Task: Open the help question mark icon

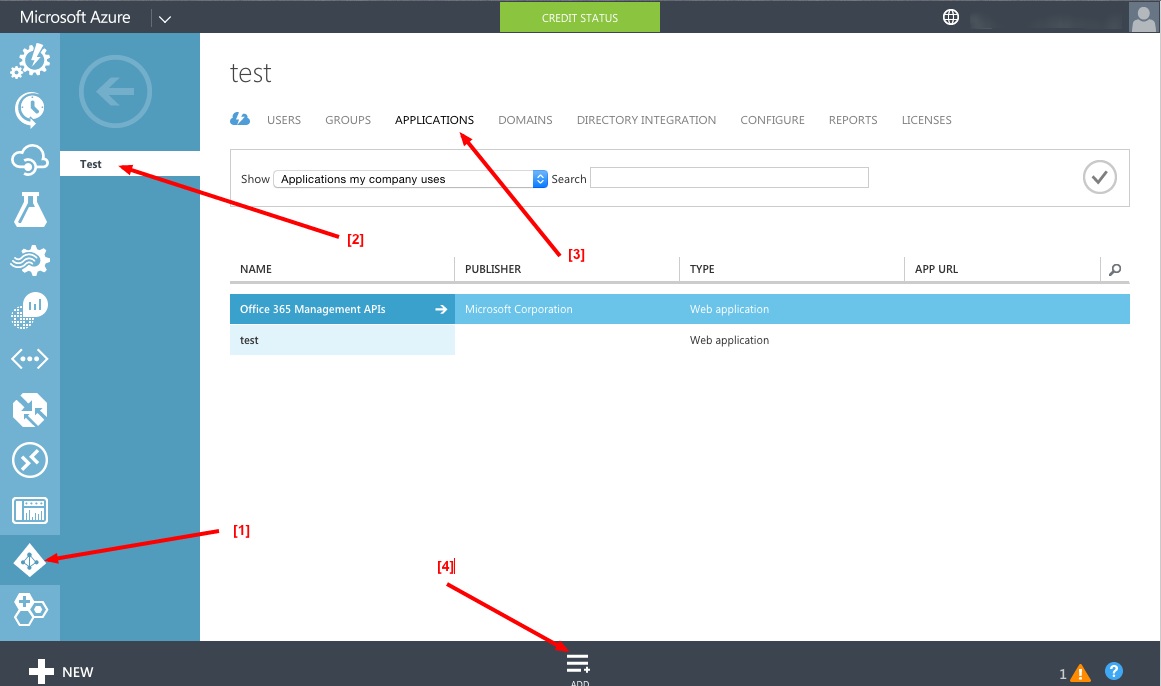Action: pos(1114,671)
